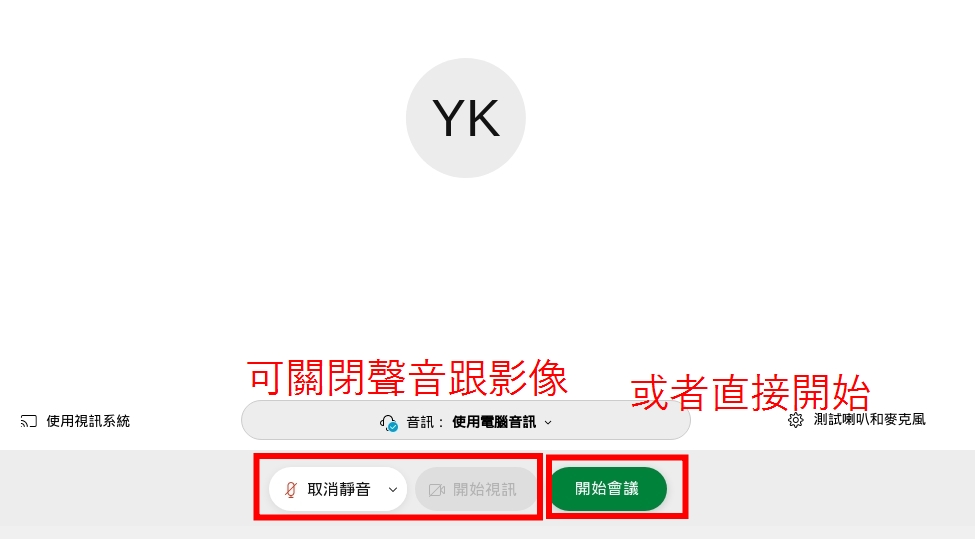Open the 音訊 dropdown arrow
This screenshot has width=975, height=539.
coord(548,423)
